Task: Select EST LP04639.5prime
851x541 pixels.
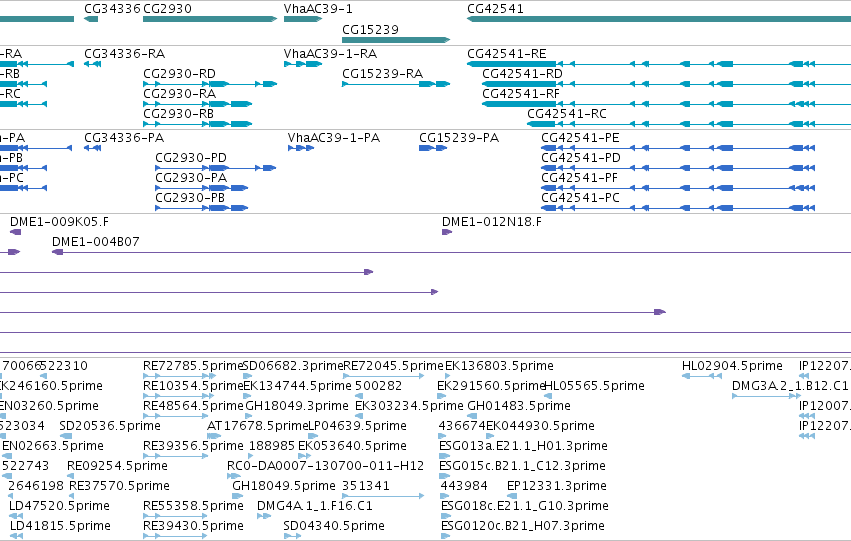Action: [x=357, y=426]
